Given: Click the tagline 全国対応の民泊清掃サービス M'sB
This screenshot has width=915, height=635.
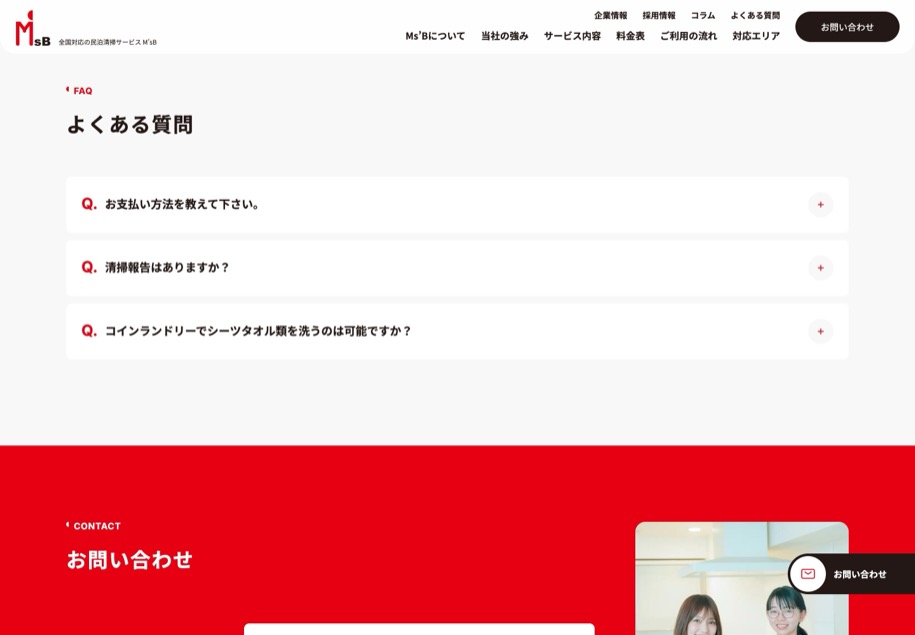Looking at the screenshot, I should tap(107, 43).
